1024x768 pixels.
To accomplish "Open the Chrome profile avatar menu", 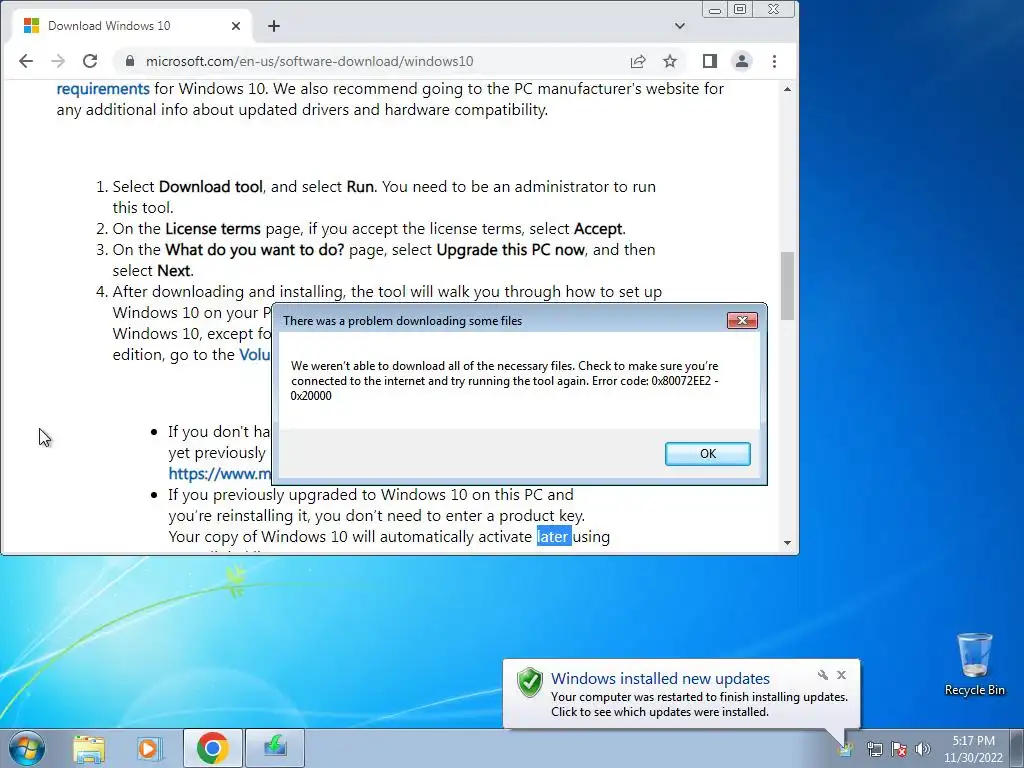I will (742, 61).
